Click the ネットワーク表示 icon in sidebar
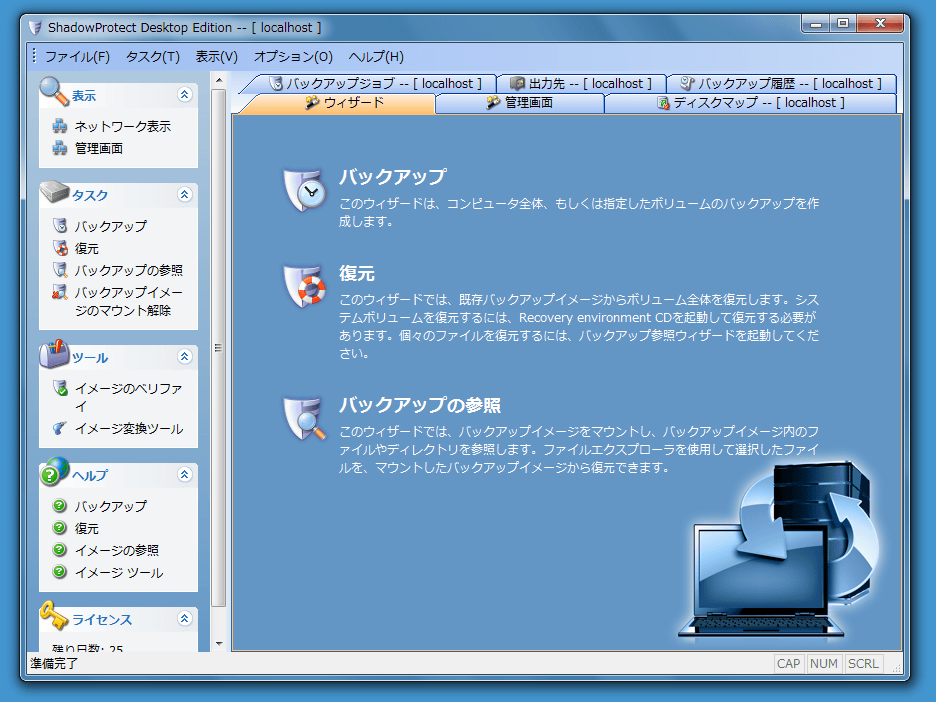Viewport: 936px width, 702px height. pyautogui.click(x=60, y=126)
